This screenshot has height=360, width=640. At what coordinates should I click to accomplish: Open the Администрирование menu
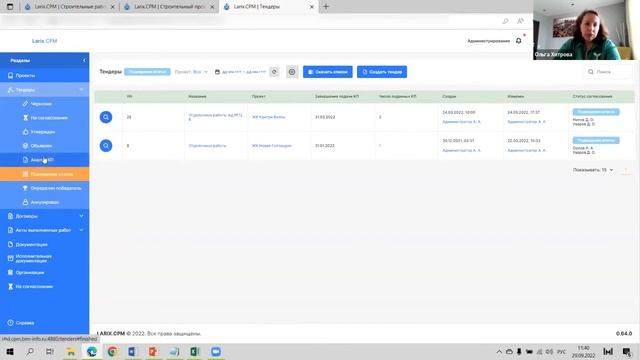coord(488,41)
